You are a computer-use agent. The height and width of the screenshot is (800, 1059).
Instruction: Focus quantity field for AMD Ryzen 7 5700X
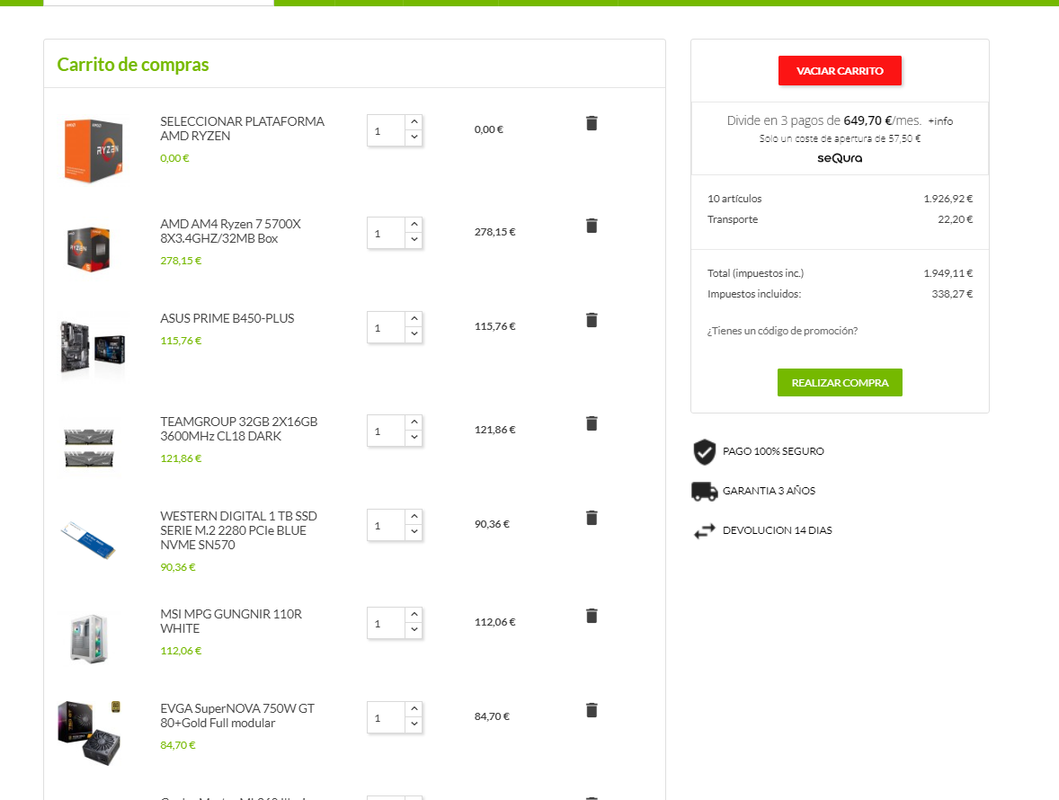386,234
